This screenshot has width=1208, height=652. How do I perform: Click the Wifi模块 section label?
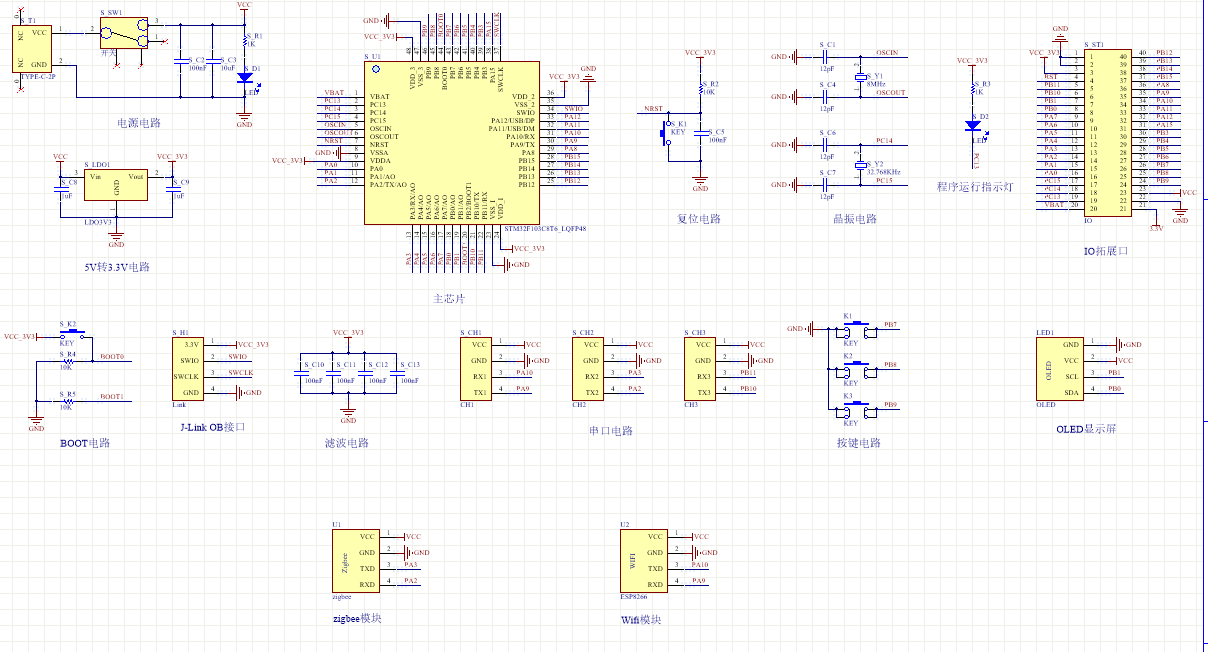[x=641, y=620]
